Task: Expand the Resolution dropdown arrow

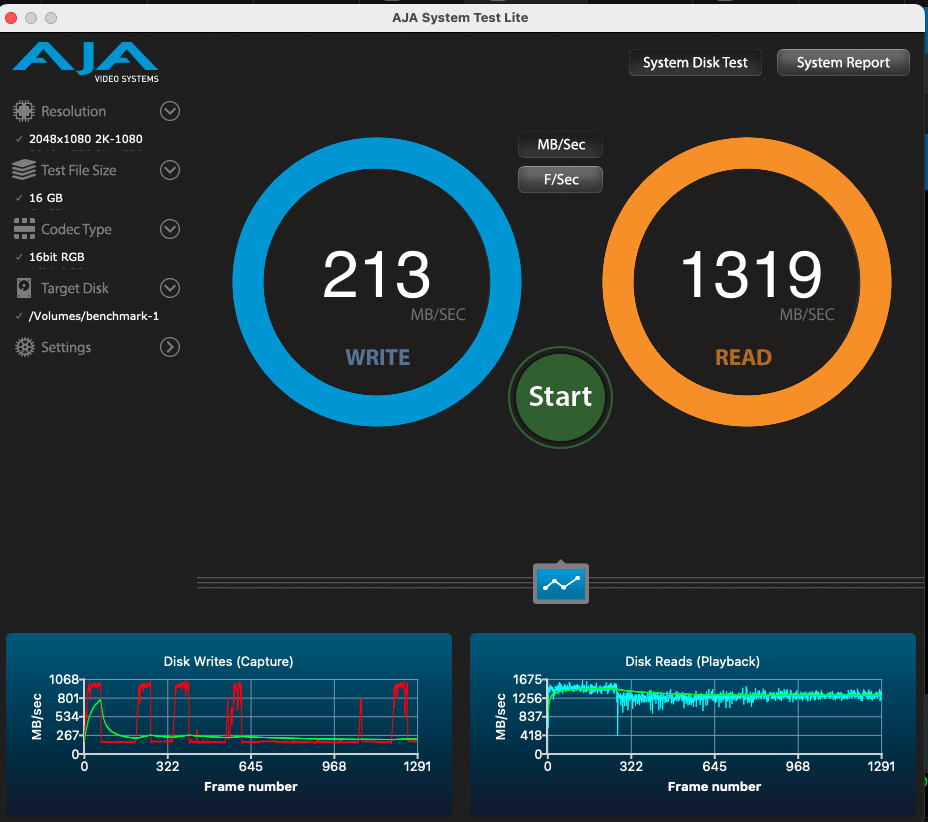Action: click(x=170, y=111)
